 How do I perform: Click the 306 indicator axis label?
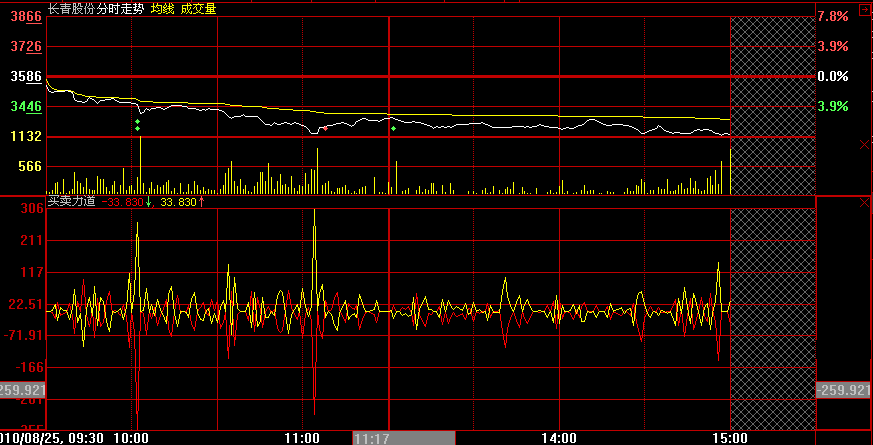pyautogui.click(x=33, y=209)
